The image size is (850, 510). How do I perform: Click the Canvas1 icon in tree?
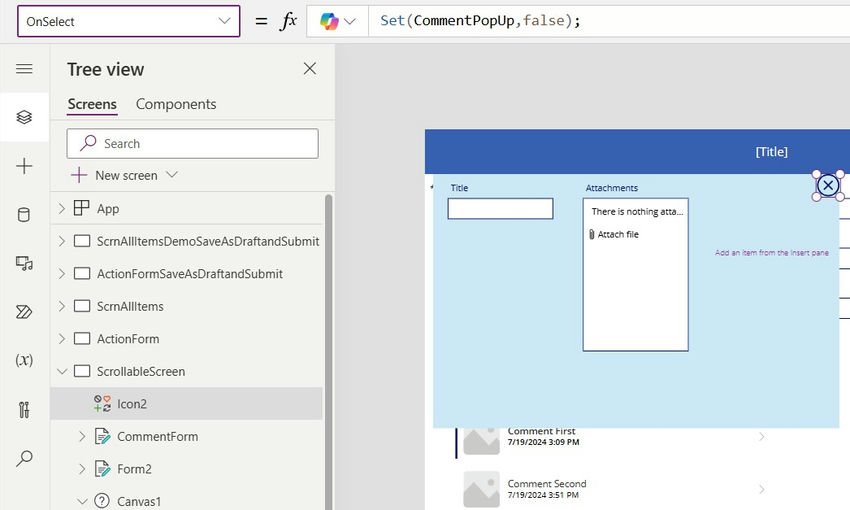(x=102, y=501)
